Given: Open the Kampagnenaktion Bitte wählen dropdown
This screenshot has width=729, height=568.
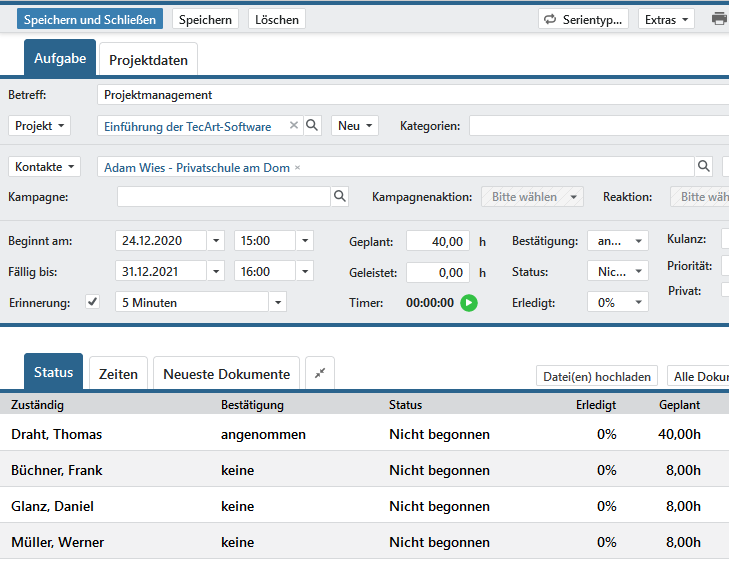Looking at the screenshot, I should [532, 197].
